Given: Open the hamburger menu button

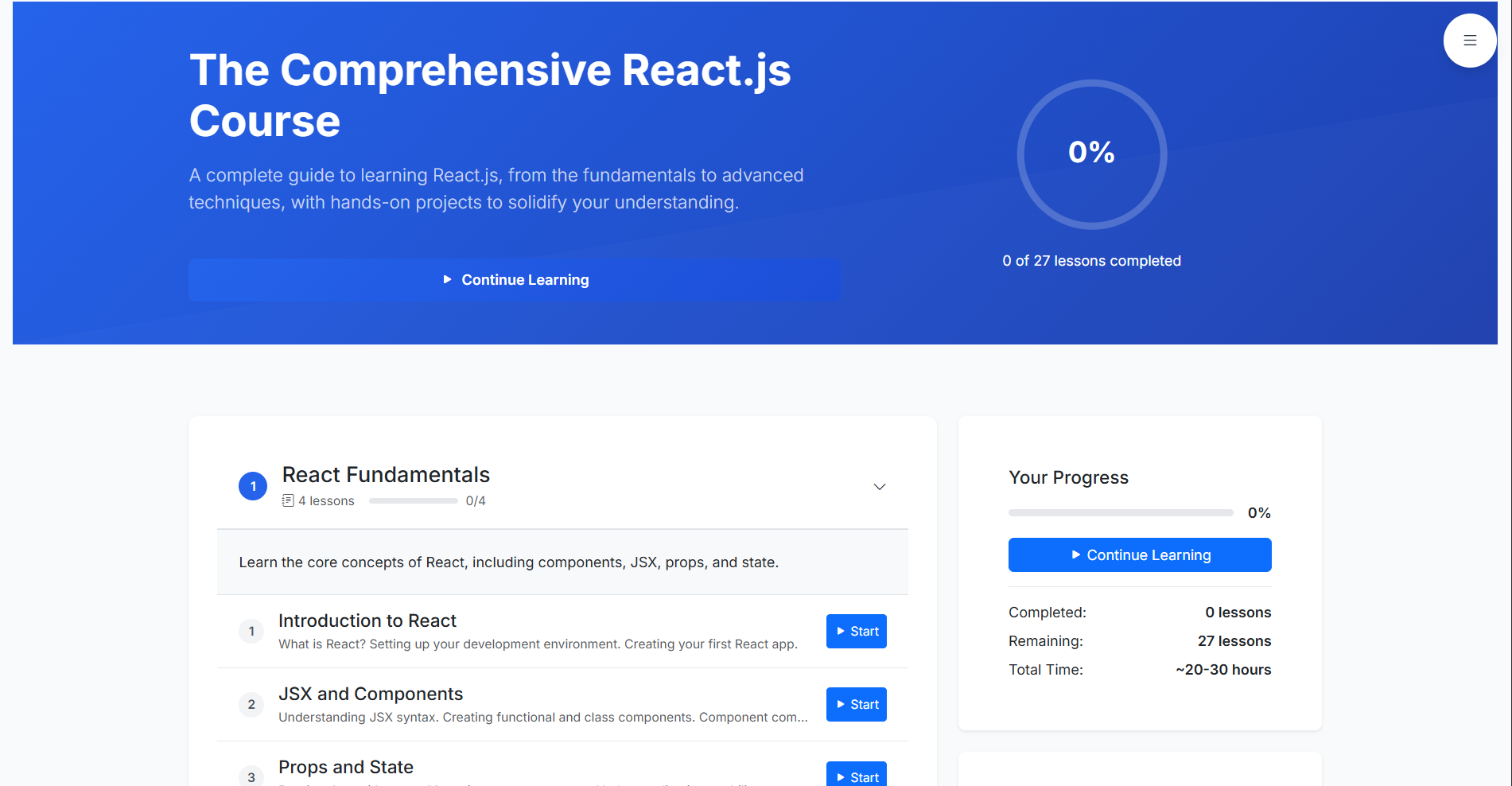Looking at the screenshot, I should pyautogui.click(x=1470, y=41).
